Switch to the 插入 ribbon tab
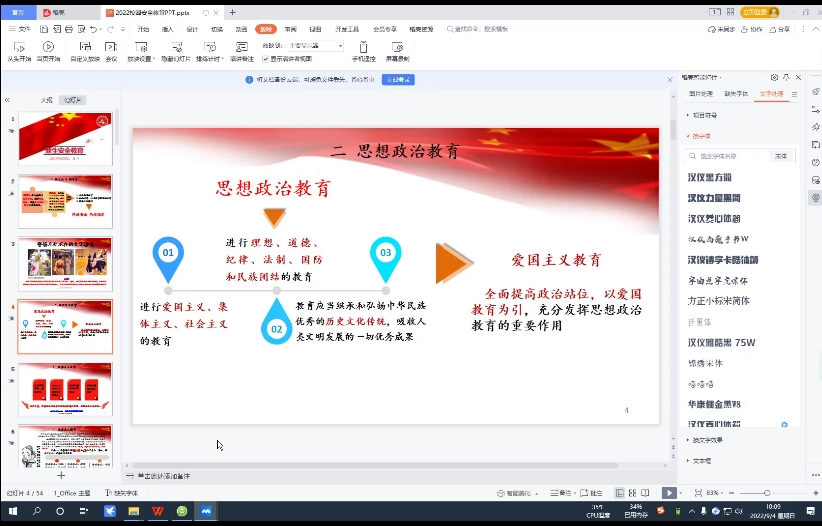Image resolution: width=822 pixels, height=526 pixels. (168, 29)
